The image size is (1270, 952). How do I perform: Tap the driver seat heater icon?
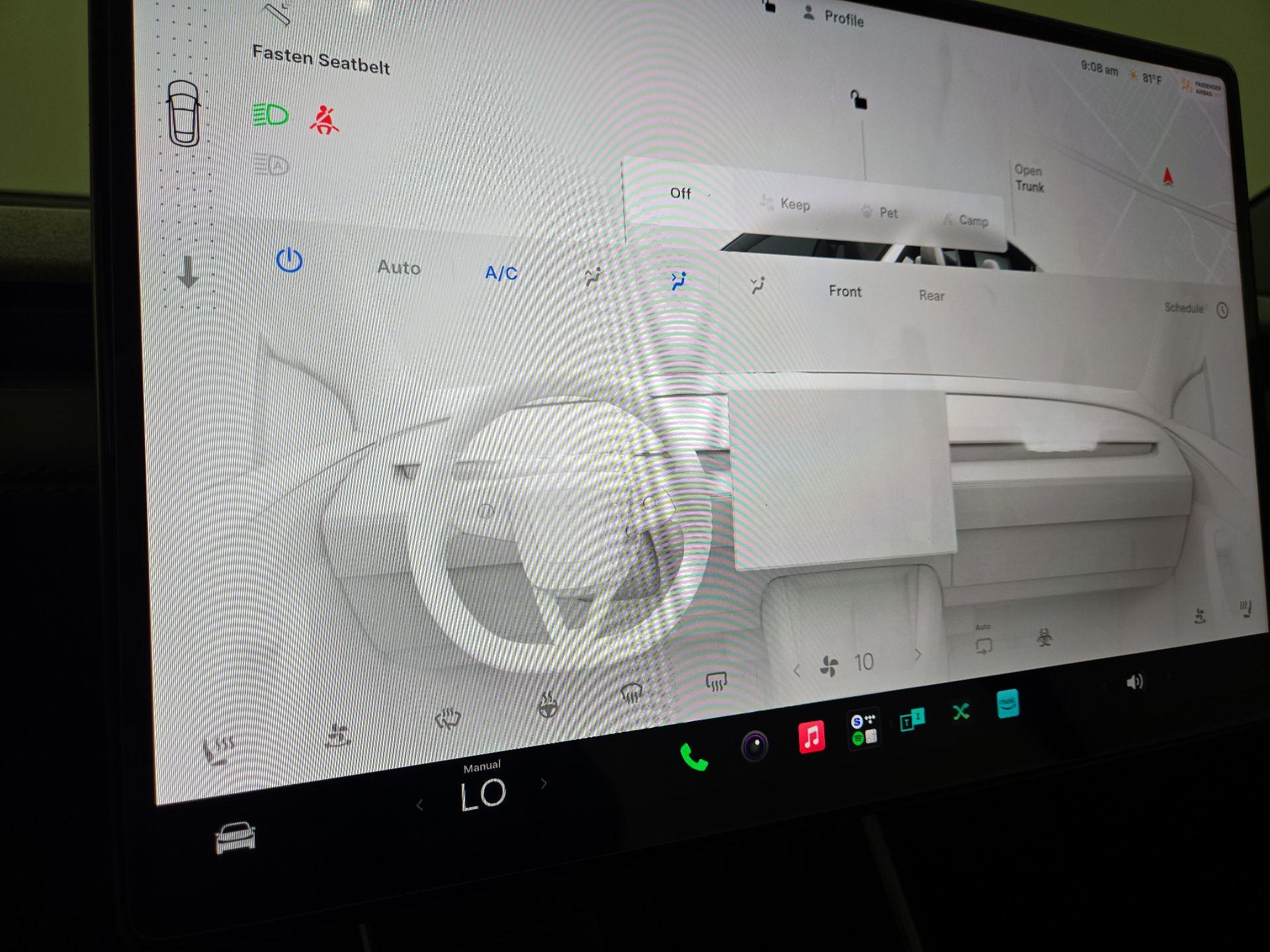click(x=219, y=750)
